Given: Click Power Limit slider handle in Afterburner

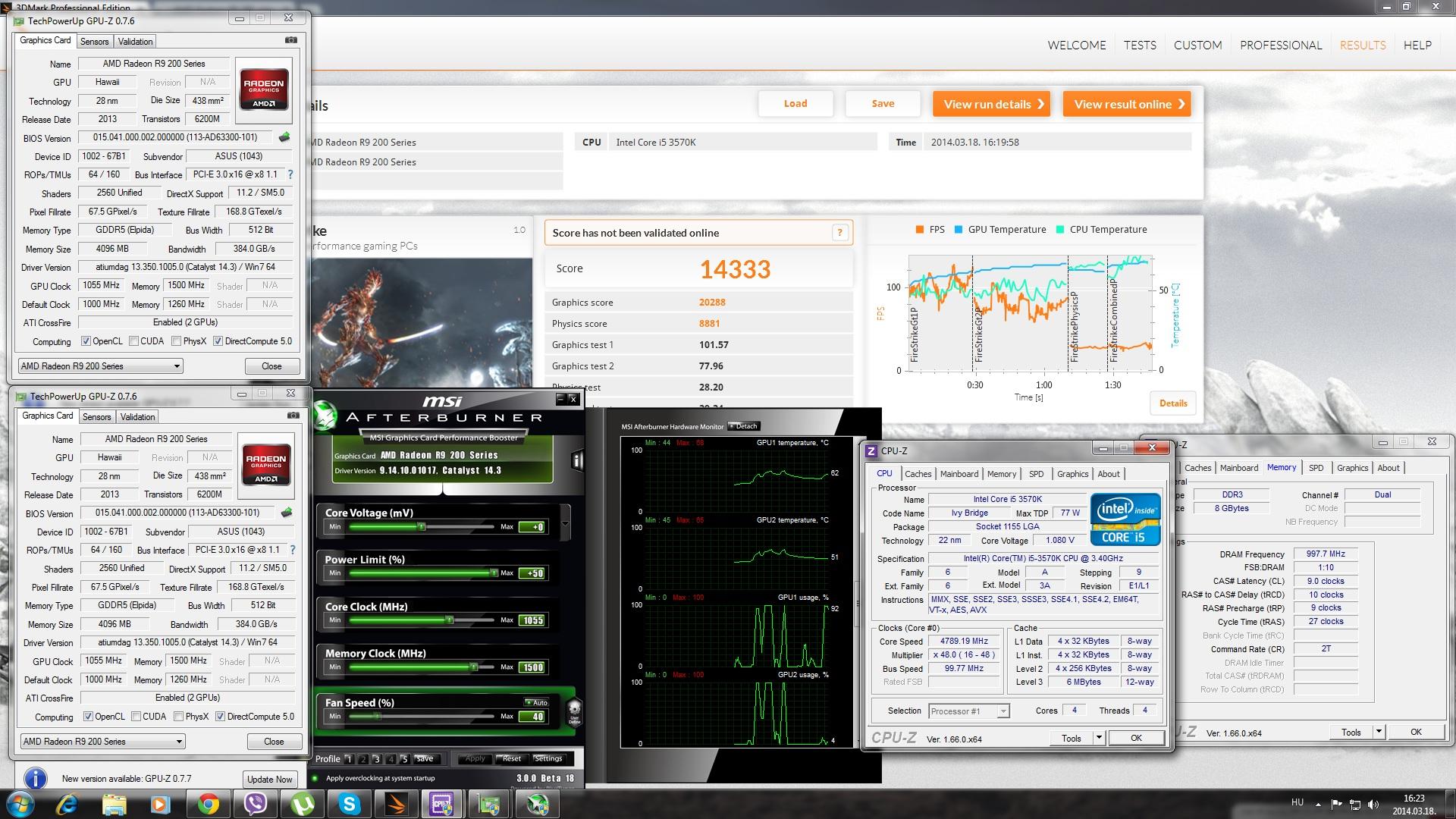Looking at the screenshot, I should 494,573.
